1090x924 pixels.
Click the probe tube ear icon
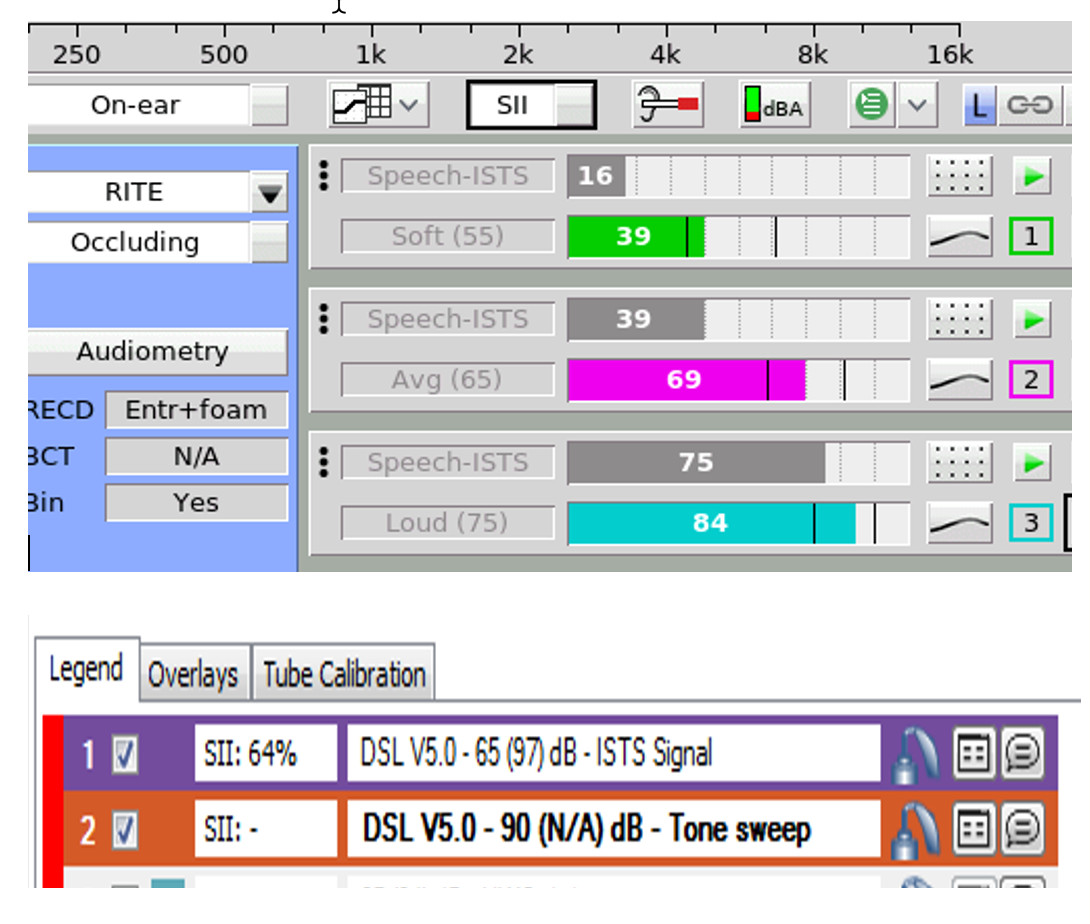[668, 105]
